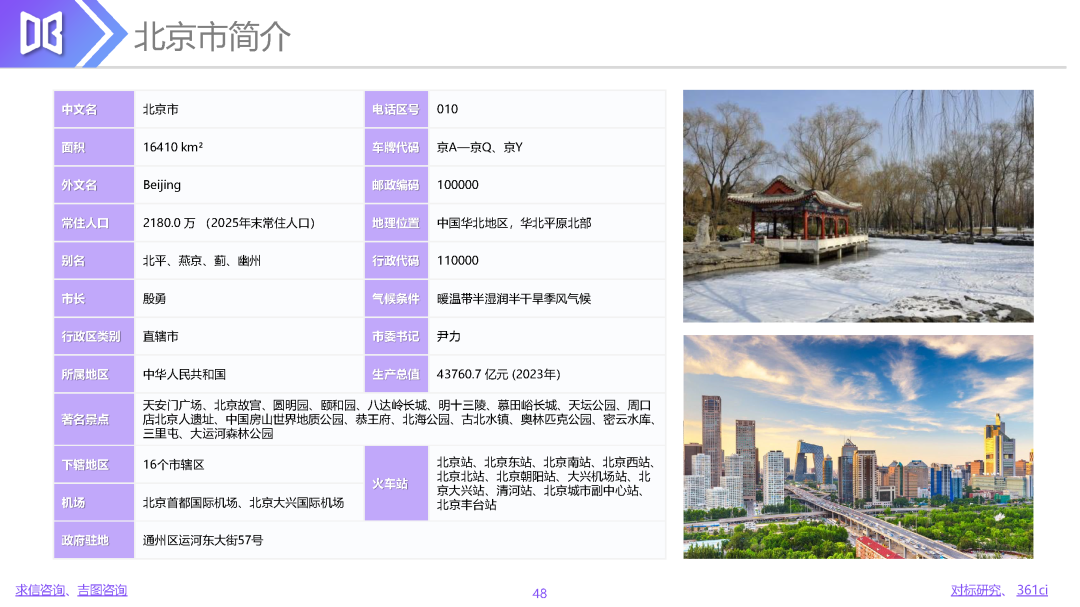The height and width of the screenshot is (607, 1080).
Task: Select the 行政代码 label cell
Action: click(396, 260)
